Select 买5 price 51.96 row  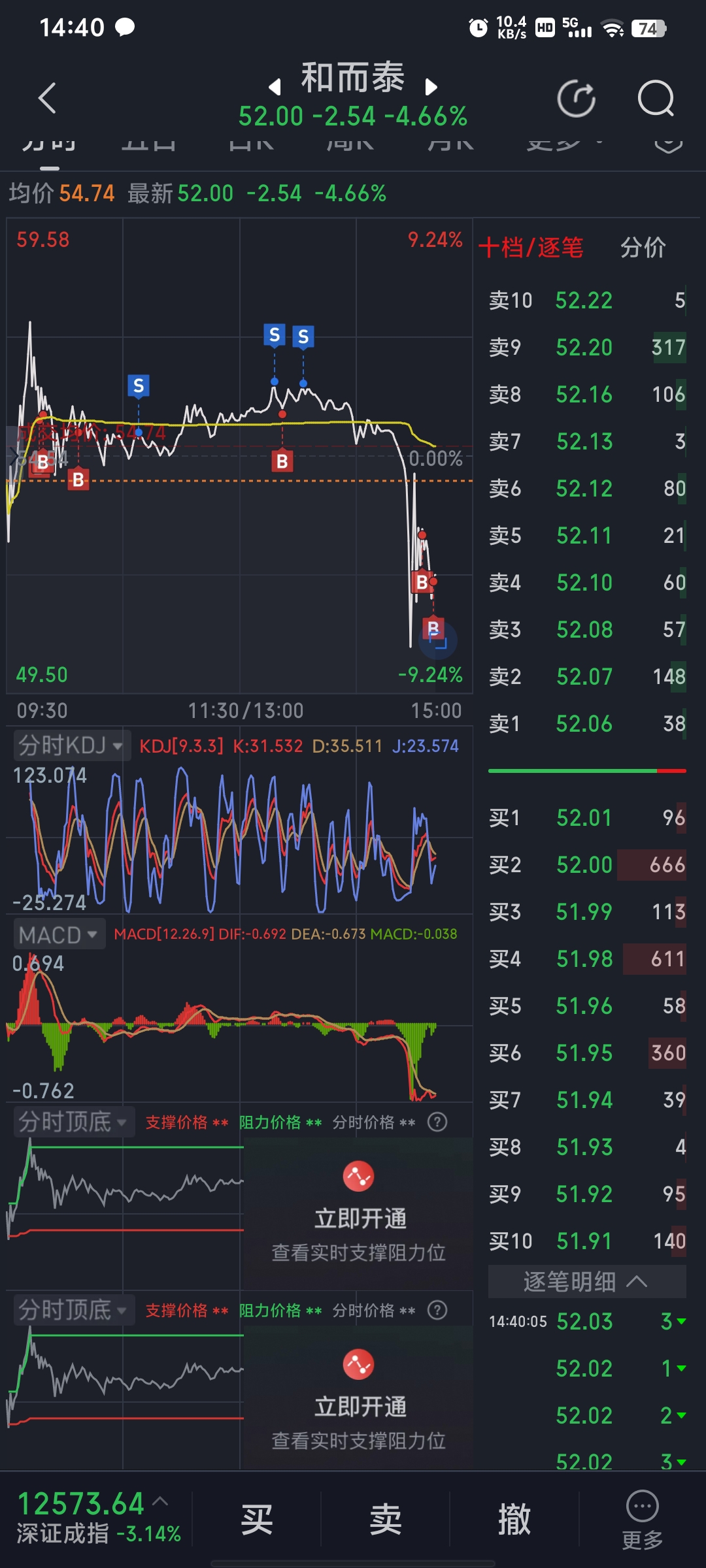coord(587,1006)
